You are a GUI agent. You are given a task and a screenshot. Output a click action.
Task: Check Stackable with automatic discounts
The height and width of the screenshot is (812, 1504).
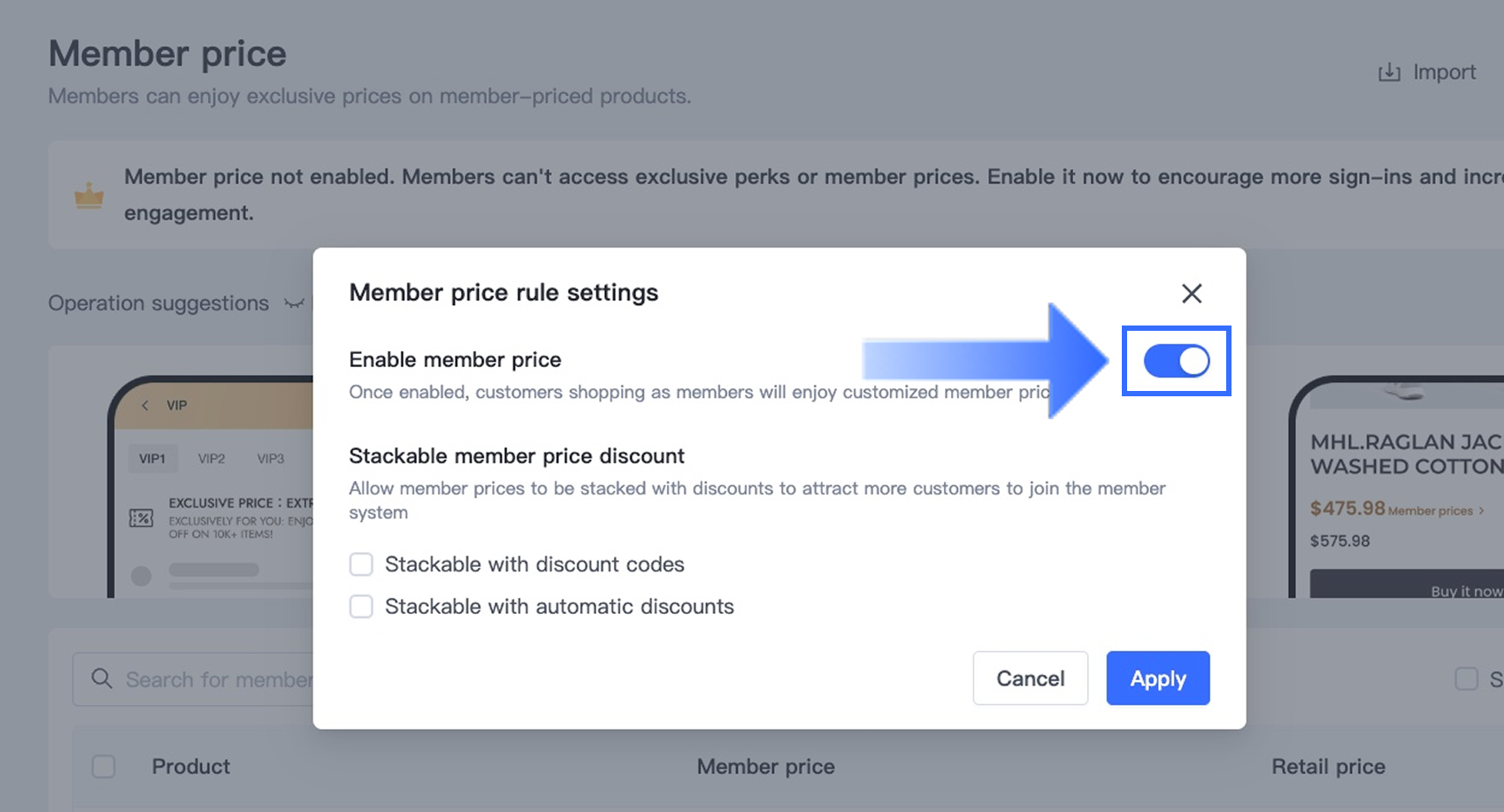point(361,607)
